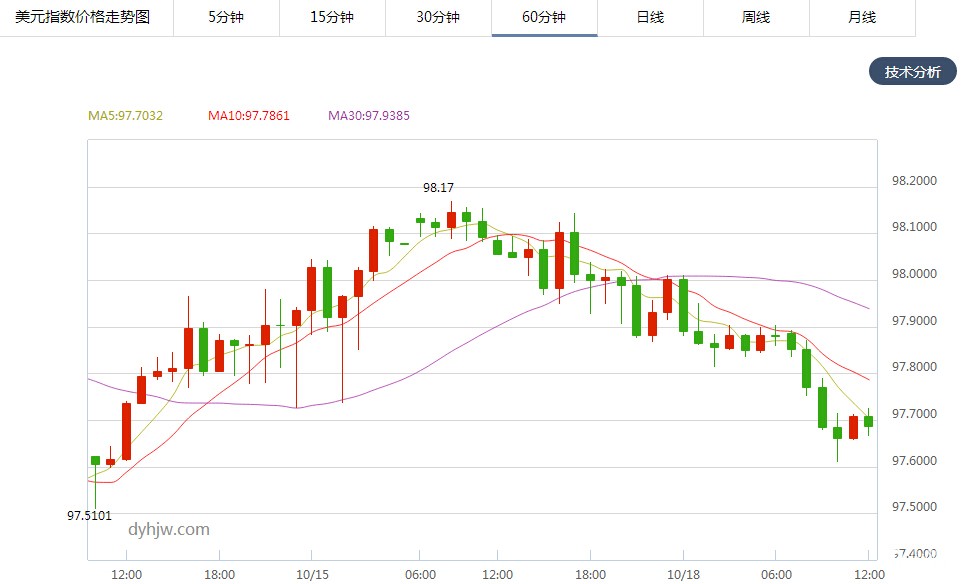The height and width of the screenshot is (584, 970).
Task: Click the 98.2000 price axis label
Action: click(914, 181)
